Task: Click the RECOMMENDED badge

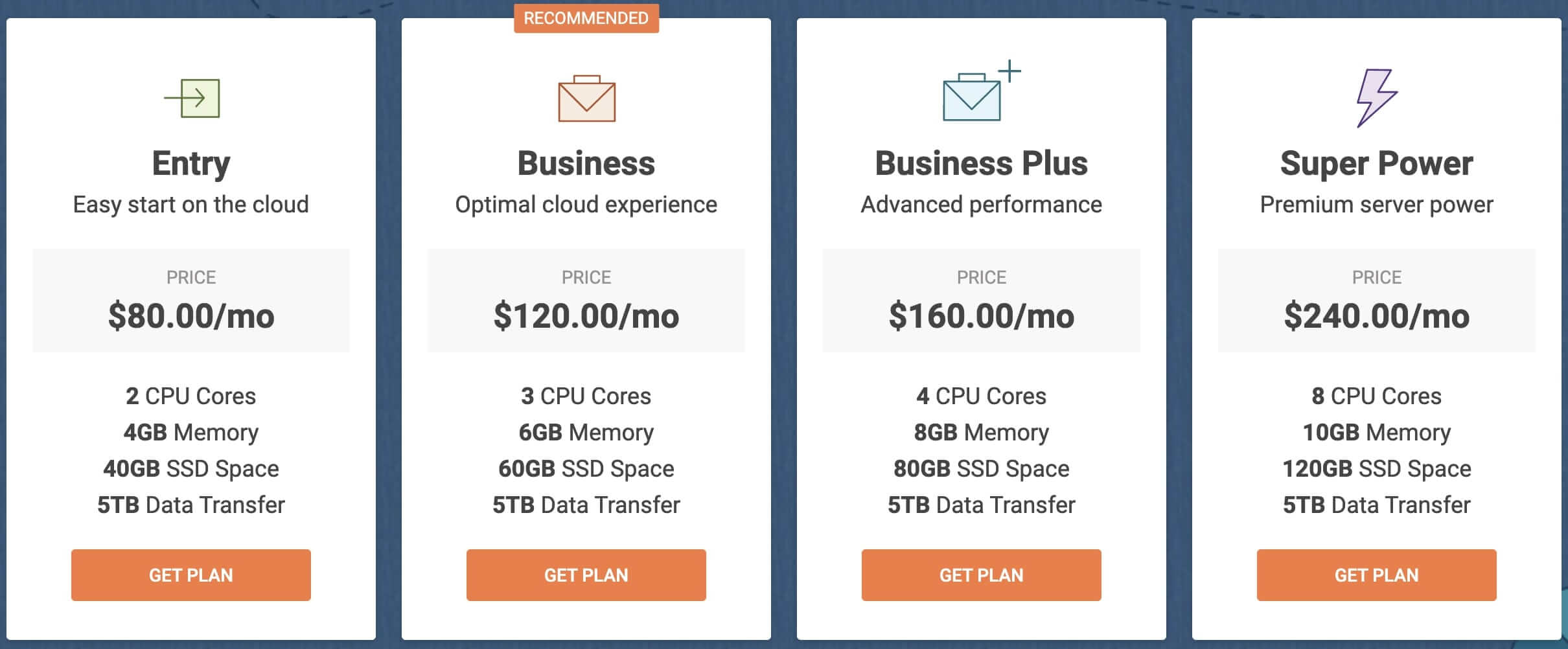Action: [586, 18]
